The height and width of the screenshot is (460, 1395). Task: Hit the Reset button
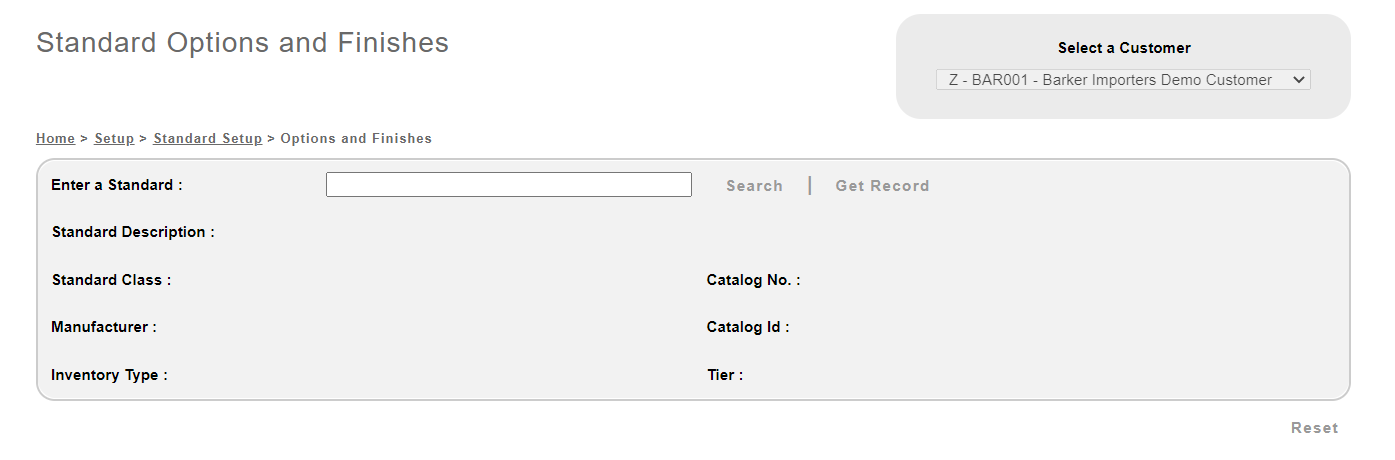pos(1314,428)
